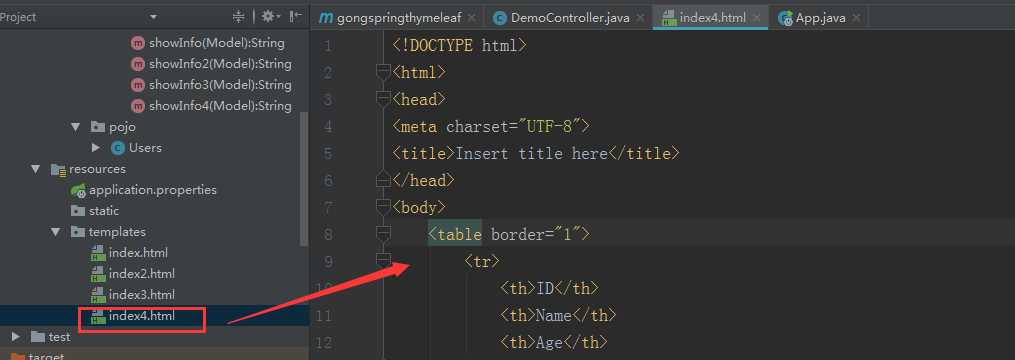Select showInfo3(Model):String method in tree
This screenshot has height=360, width=1015.
pos(220,85)
